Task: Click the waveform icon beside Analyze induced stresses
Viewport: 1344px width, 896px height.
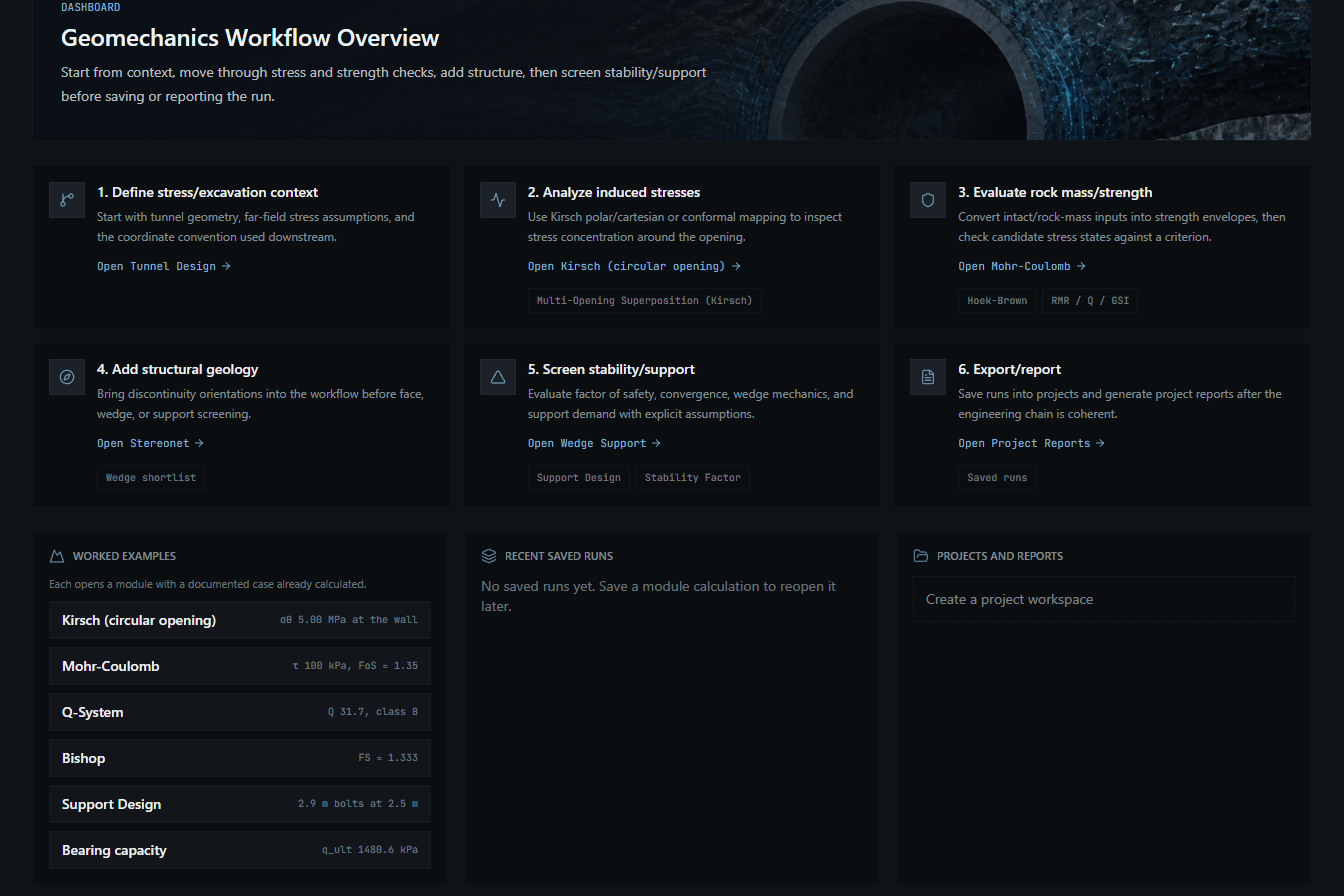Action: (498, 200)
